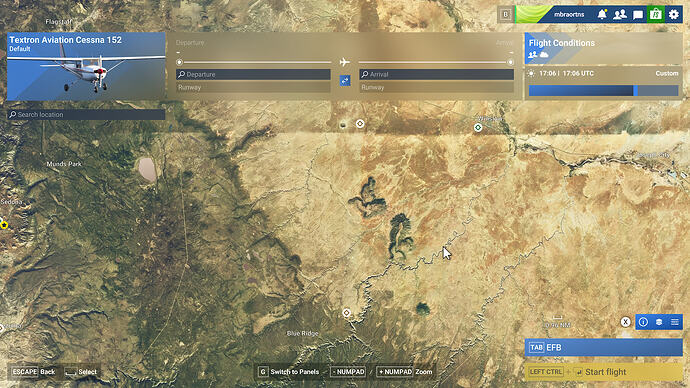Image resolution: width=690 pixels, height=388 pixels.
Task: Select the airport marker right of the crater
Action: pyautogui.click(x=360, y=124)
